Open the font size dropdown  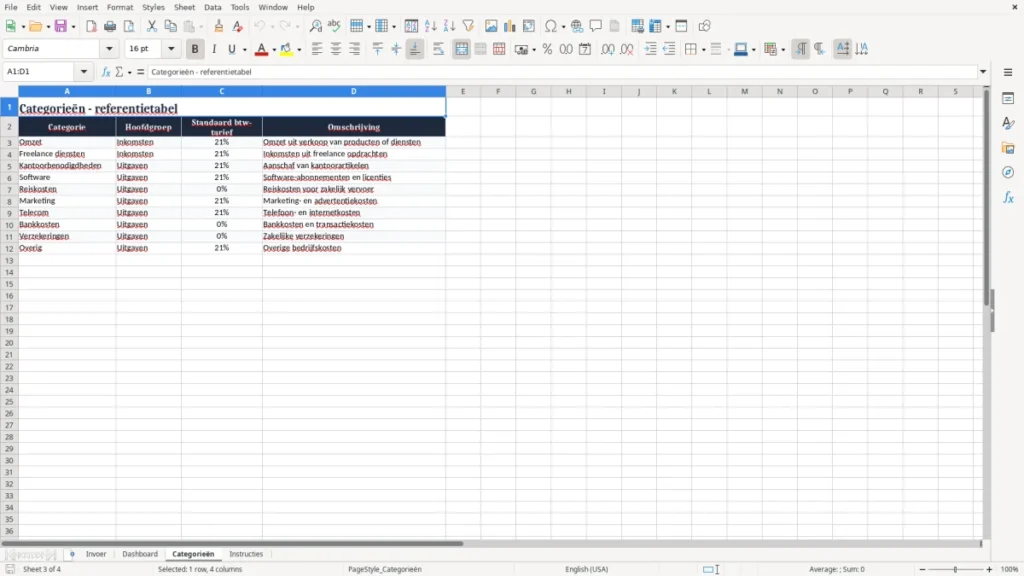point(171,48)
